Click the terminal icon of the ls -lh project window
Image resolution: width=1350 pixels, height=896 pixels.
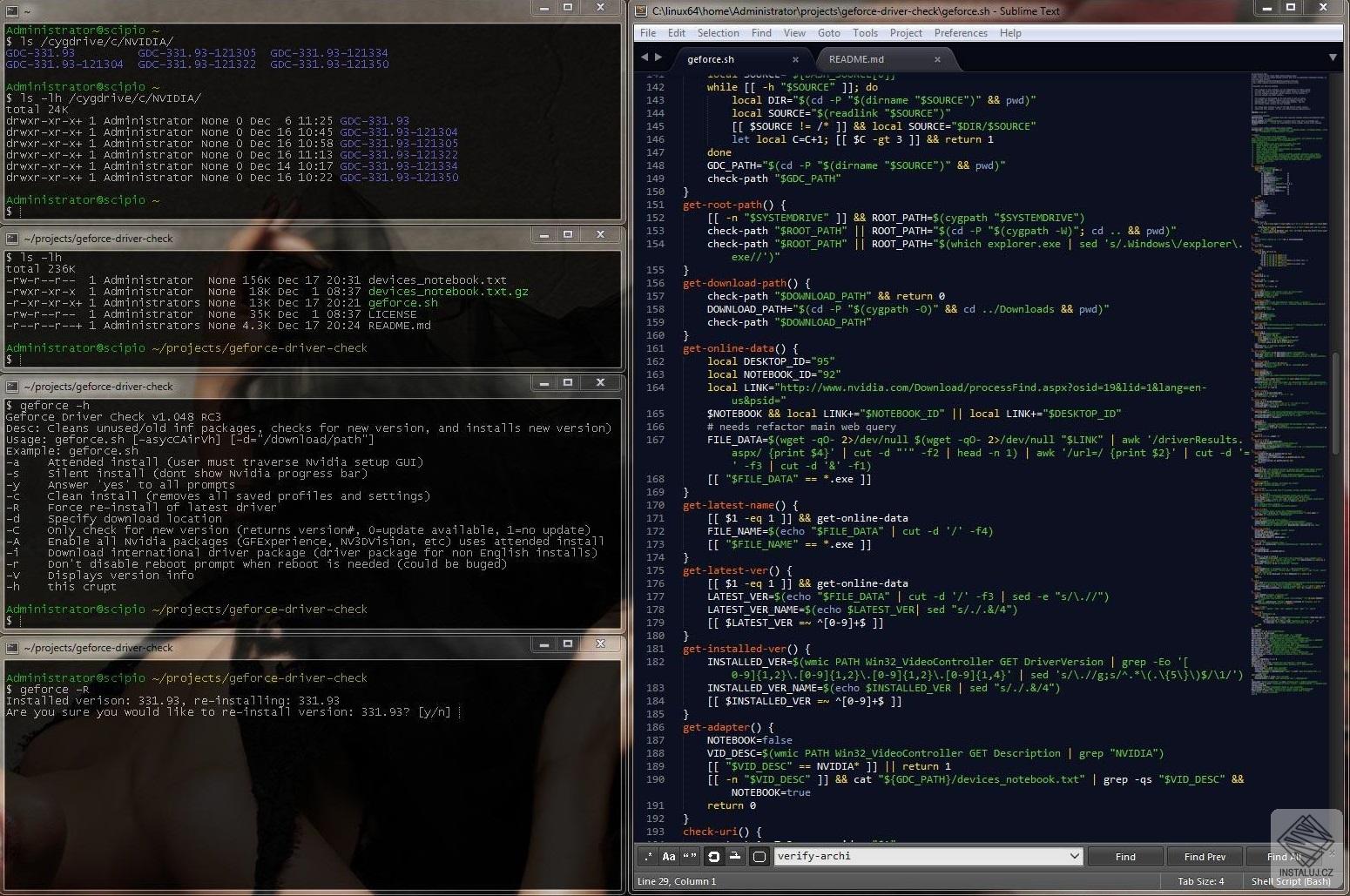point(12,239)
